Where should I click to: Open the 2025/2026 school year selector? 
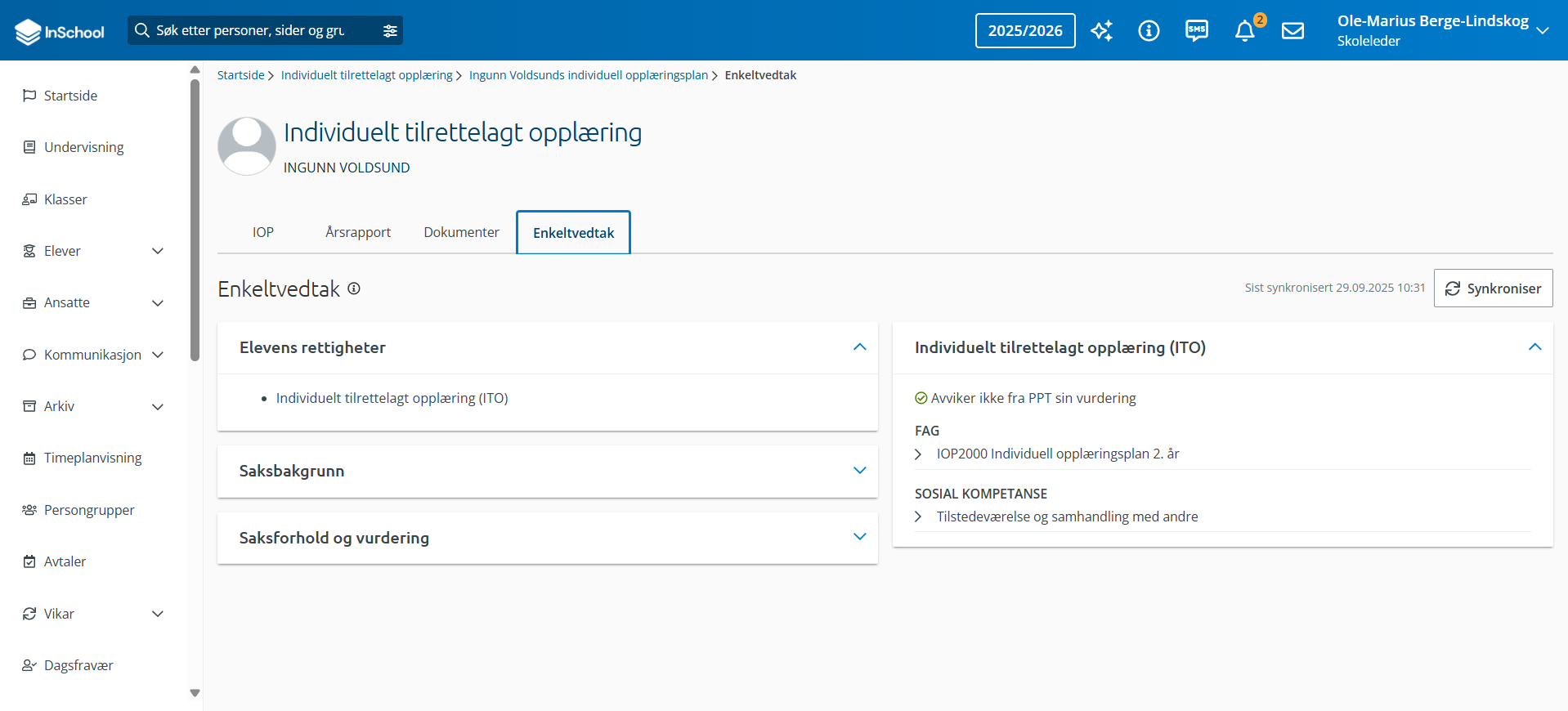[x=1025, y=31]
